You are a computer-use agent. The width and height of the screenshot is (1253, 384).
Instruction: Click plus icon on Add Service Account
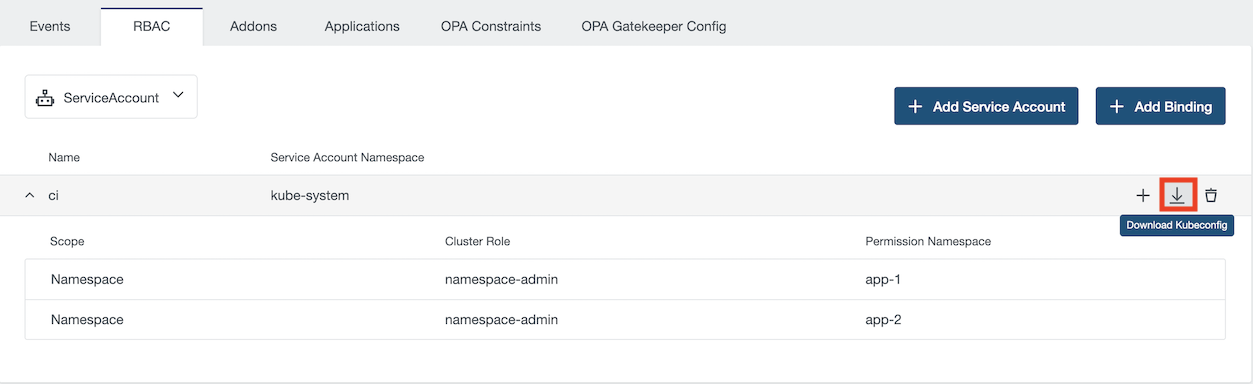tap(915, 106)
